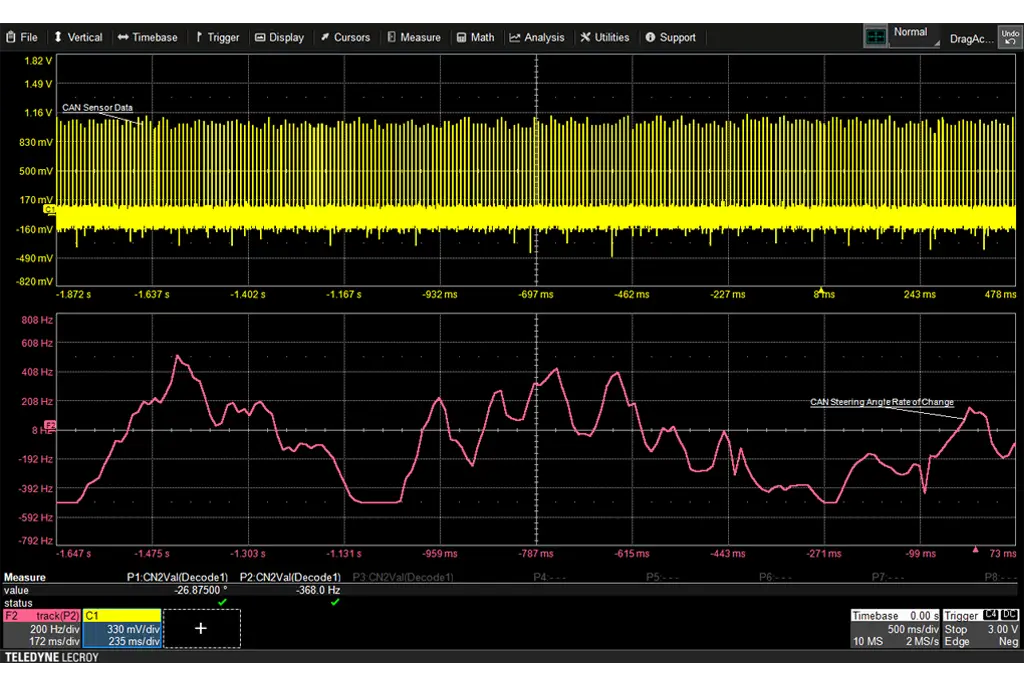Click the Math menu's calculator icon

tap(461, 37)
